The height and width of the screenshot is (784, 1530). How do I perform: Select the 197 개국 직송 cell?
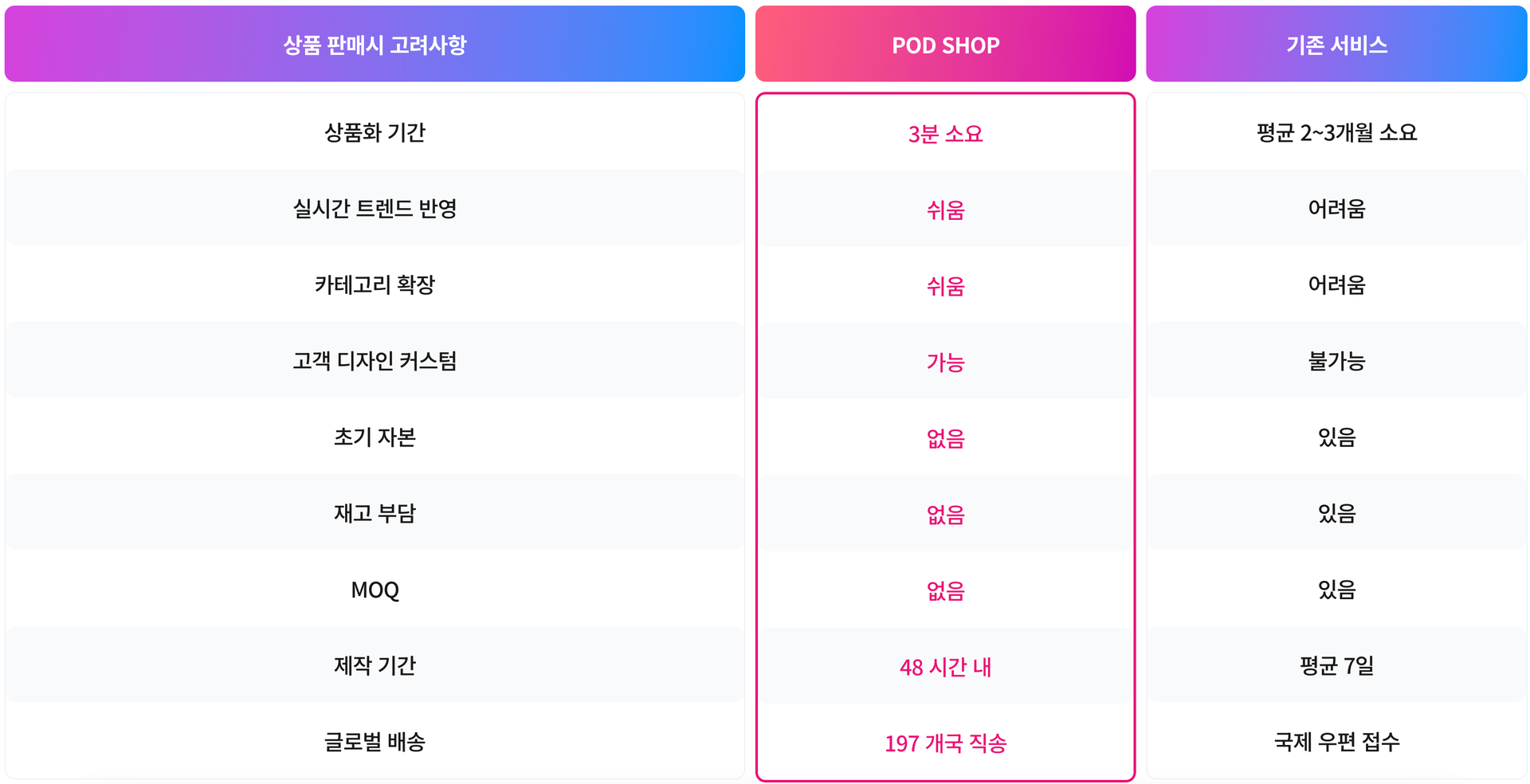tap(945, 743)
